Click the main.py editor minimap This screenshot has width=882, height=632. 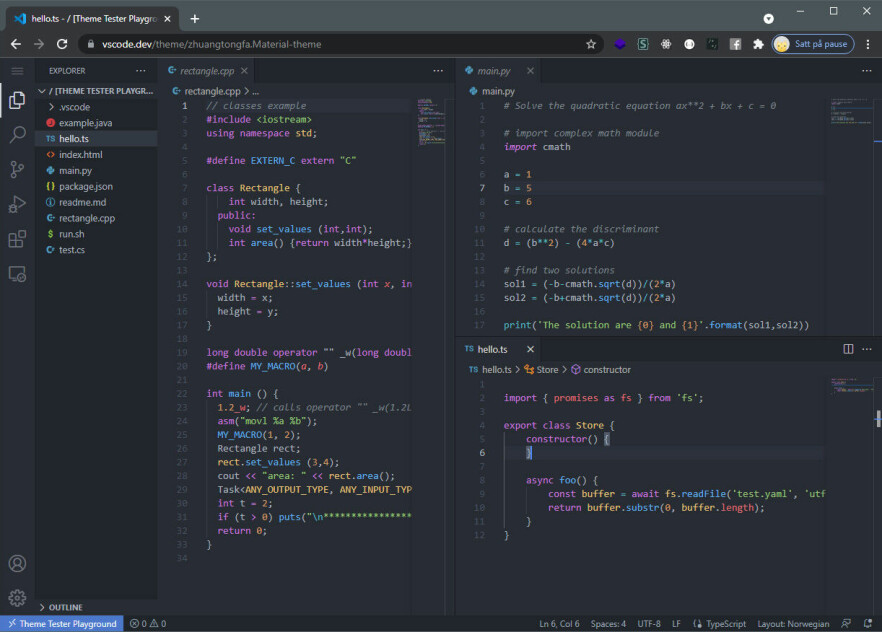point(852,111)
